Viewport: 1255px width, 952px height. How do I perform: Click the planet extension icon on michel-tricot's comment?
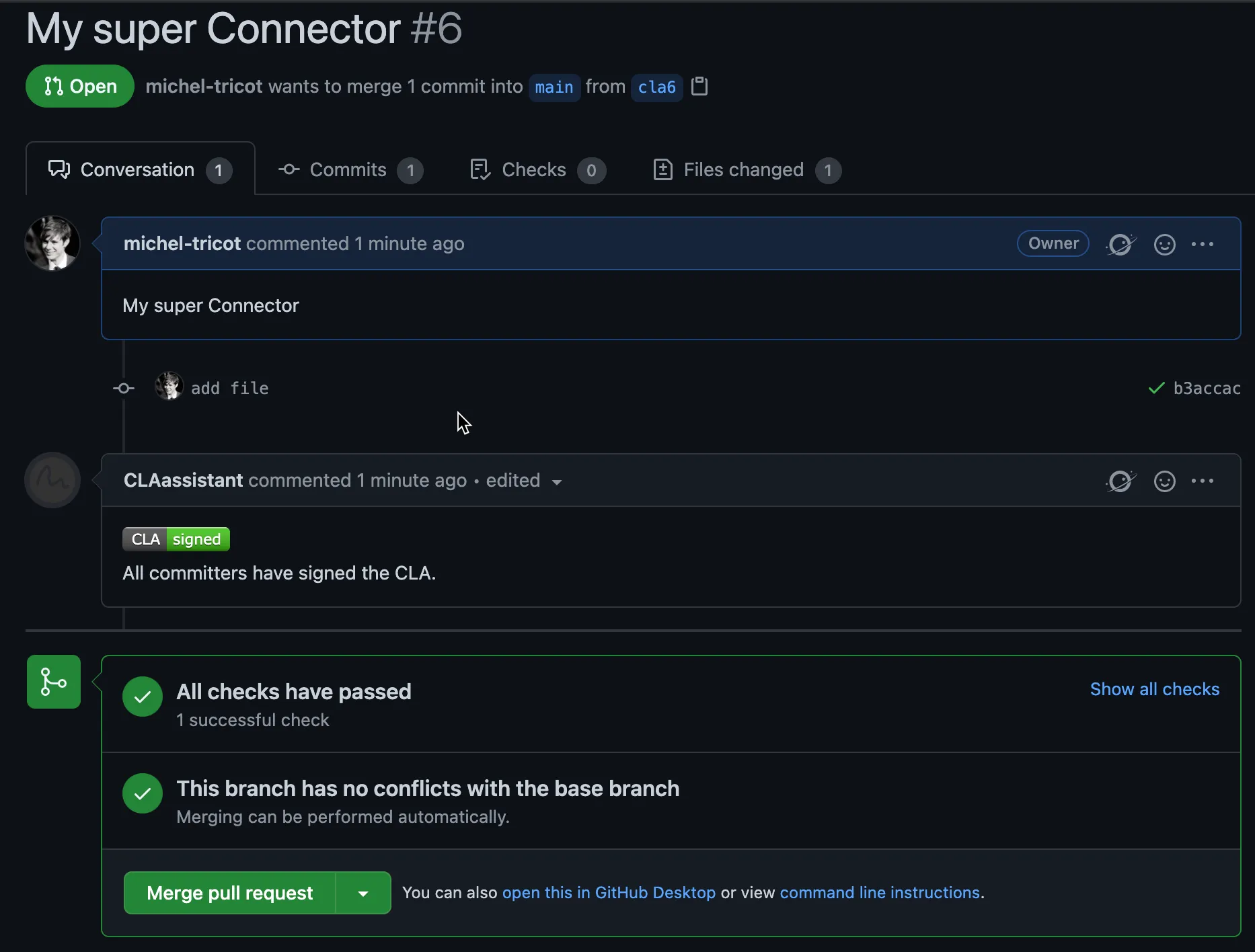point(1120,244)
